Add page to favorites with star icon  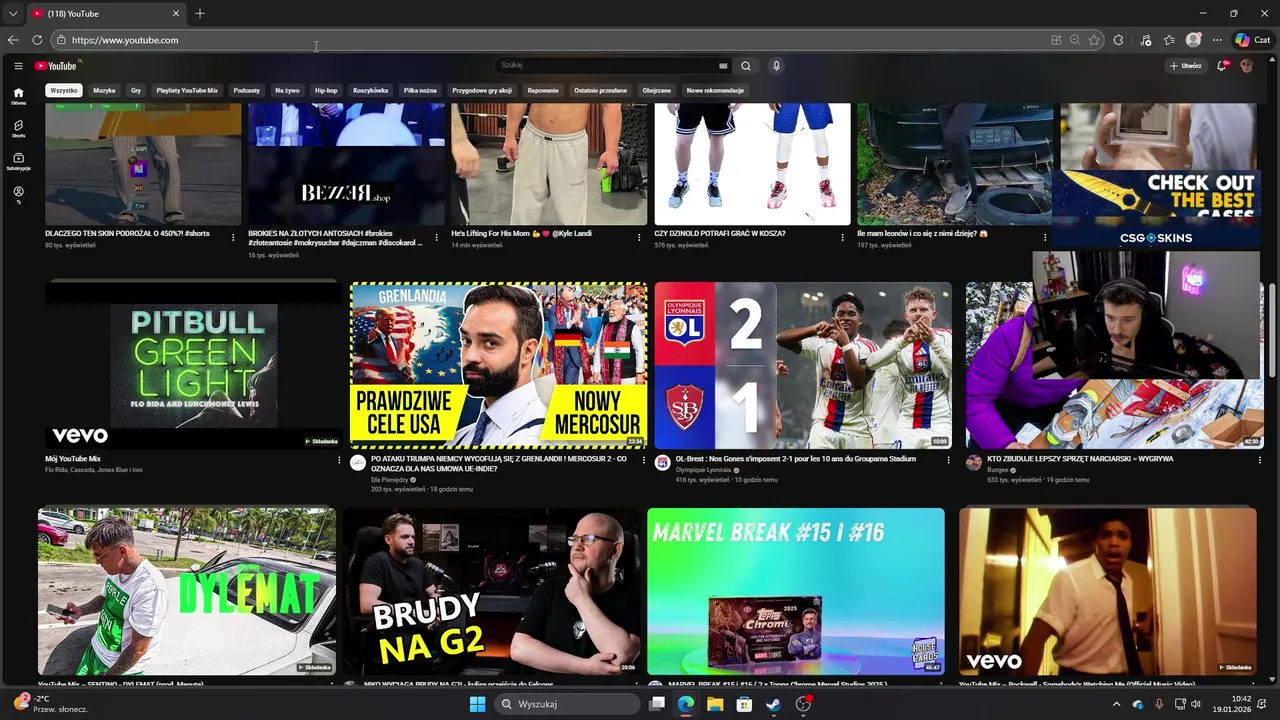[1094, 40]
